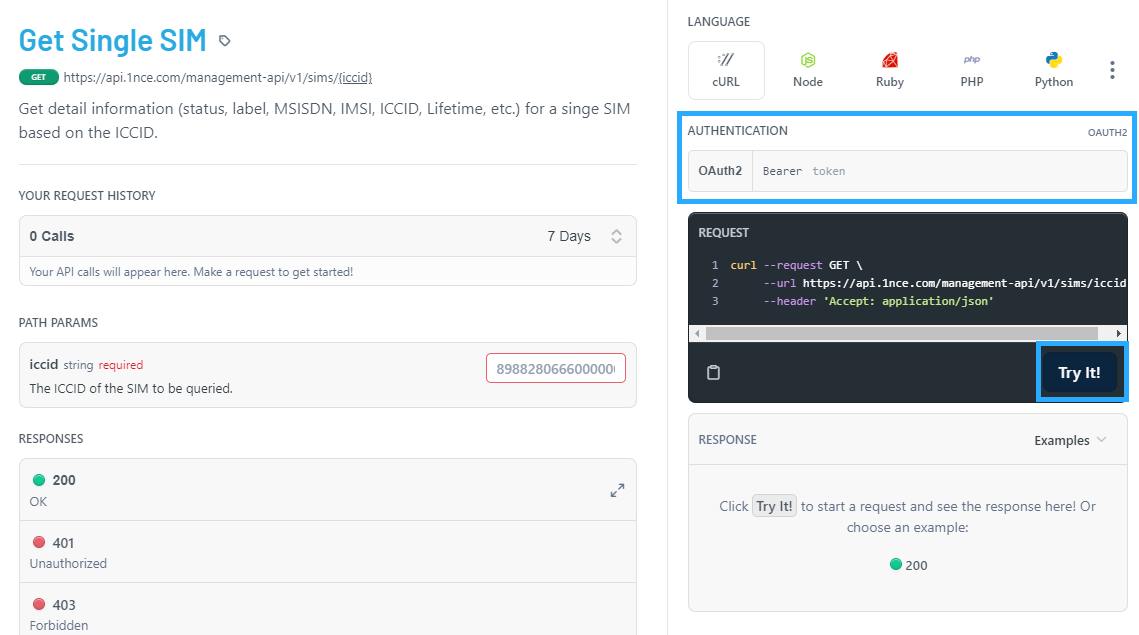Switch to the Python language icon

1053,61
